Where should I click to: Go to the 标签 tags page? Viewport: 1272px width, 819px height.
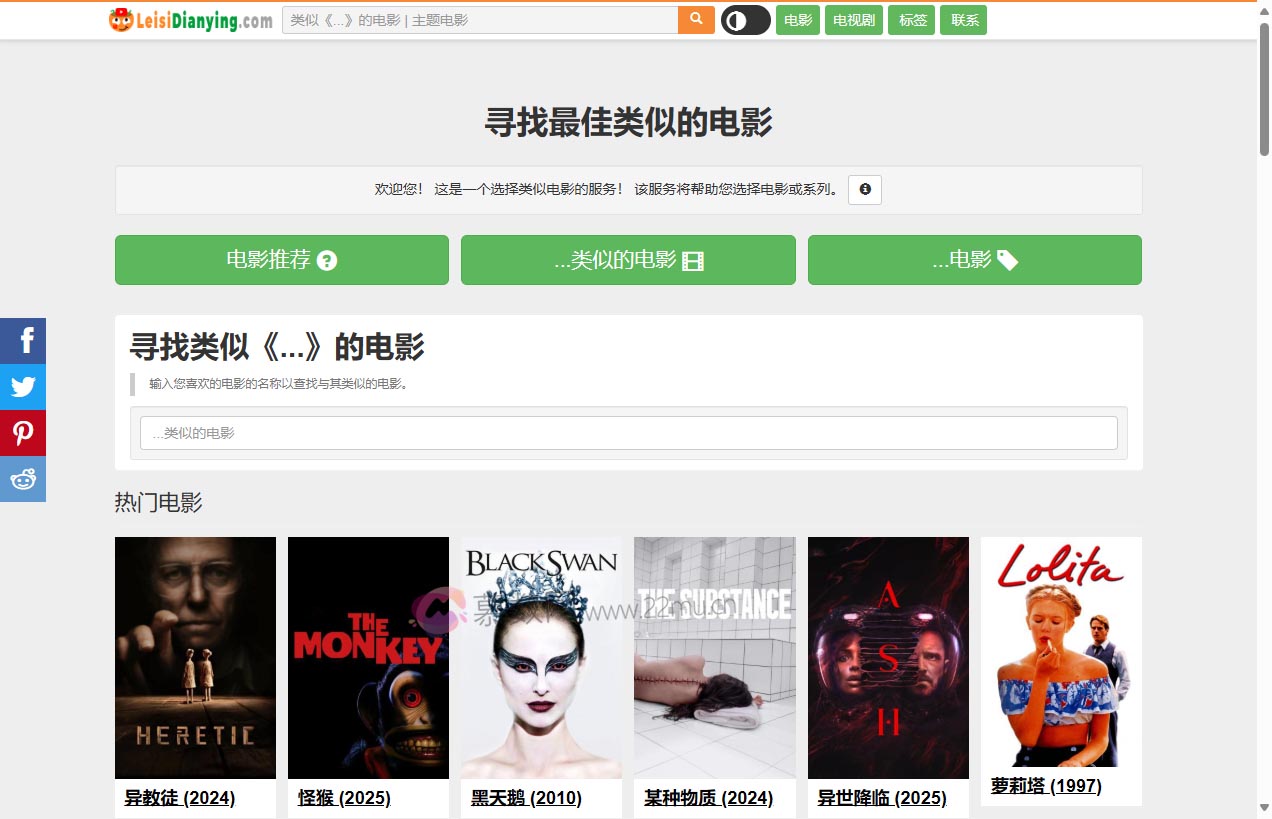pos(911,20)
